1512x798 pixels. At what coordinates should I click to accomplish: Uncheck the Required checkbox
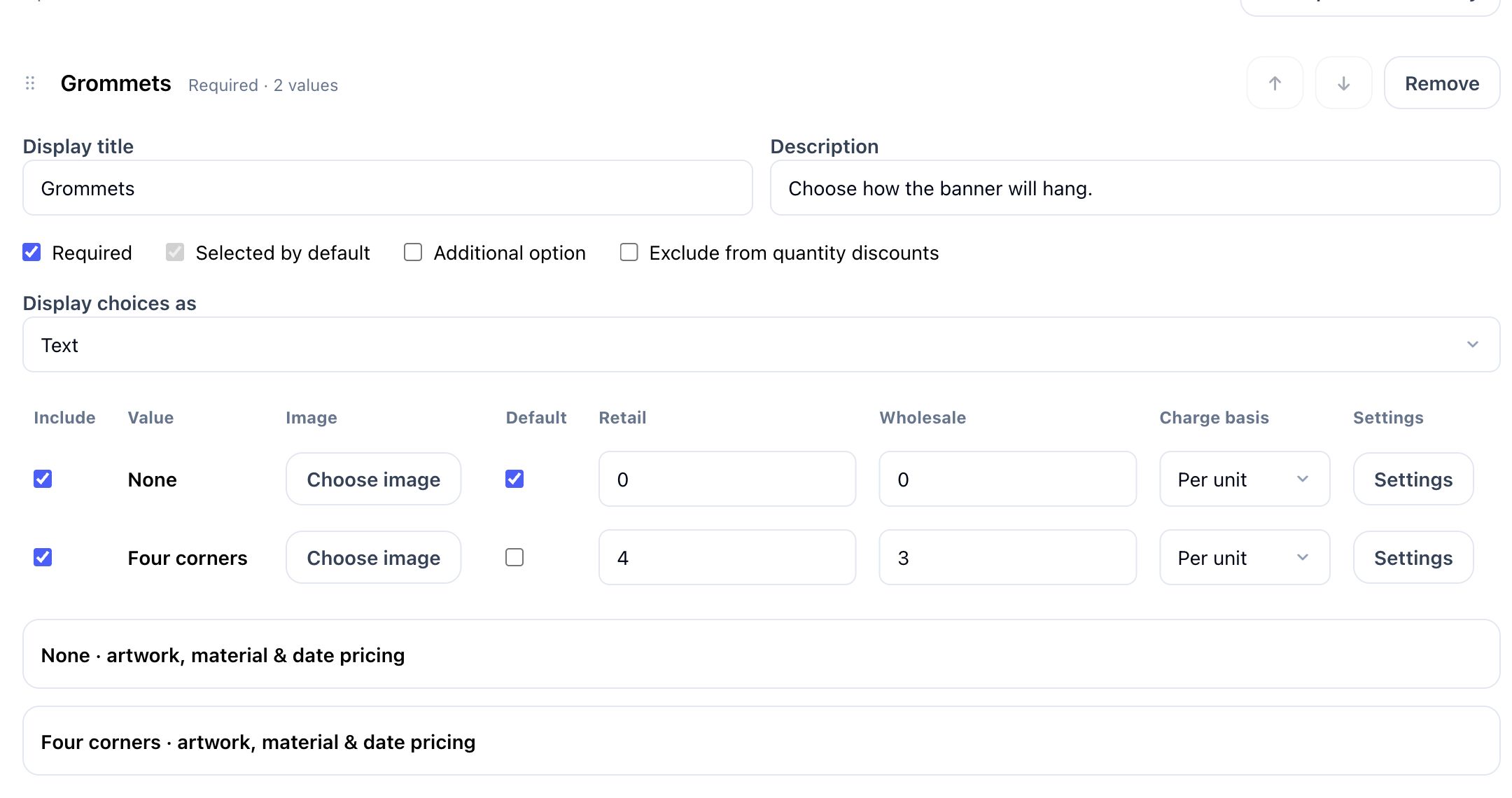(x=31, y=252)
